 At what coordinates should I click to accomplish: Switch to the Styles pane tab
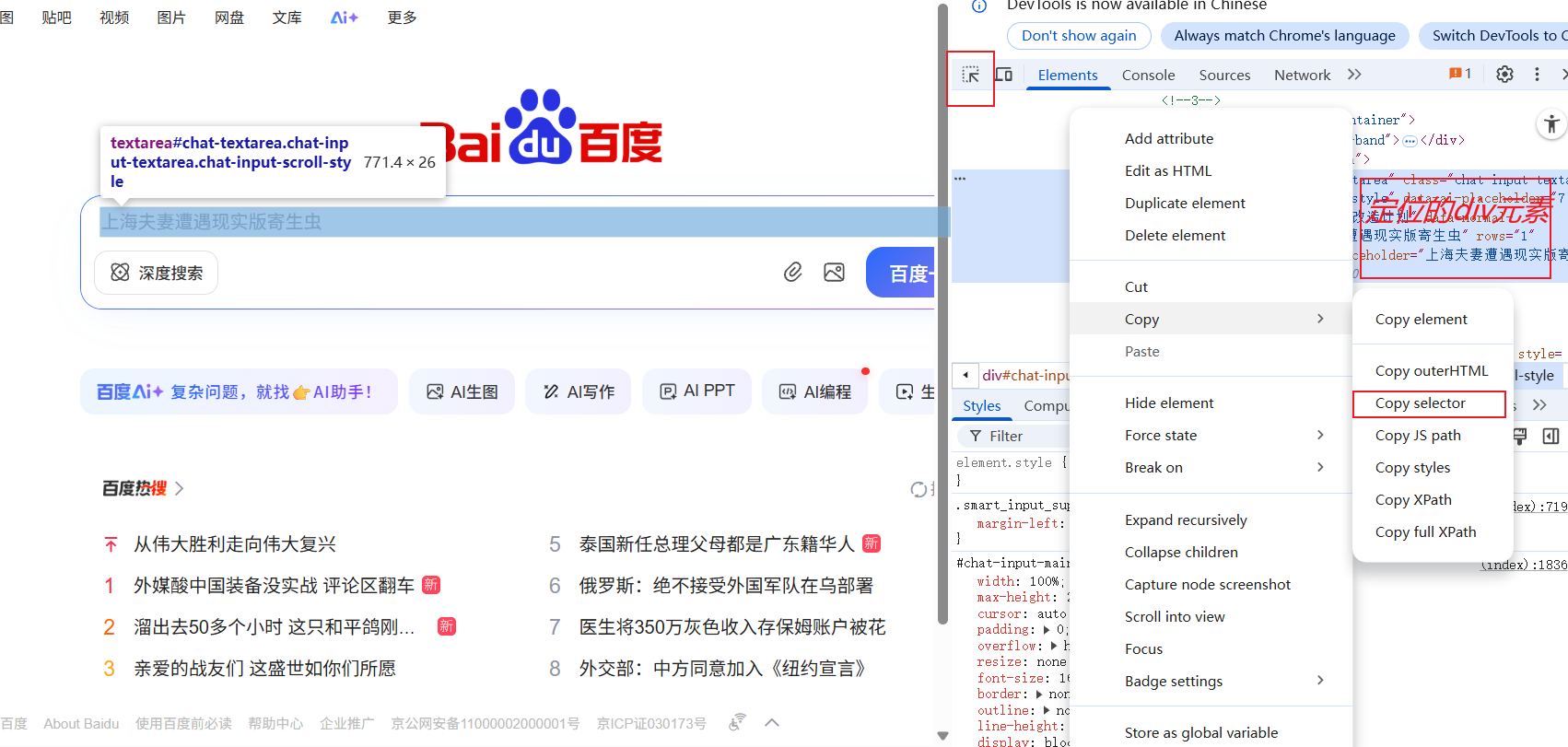[982, 406]
